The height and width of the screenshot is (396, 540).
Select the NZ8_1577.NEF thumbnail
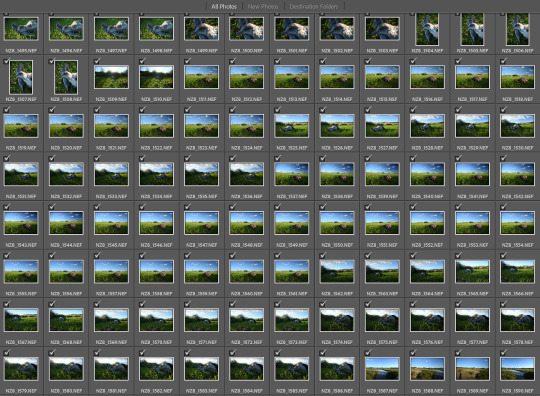coord(472,320)
